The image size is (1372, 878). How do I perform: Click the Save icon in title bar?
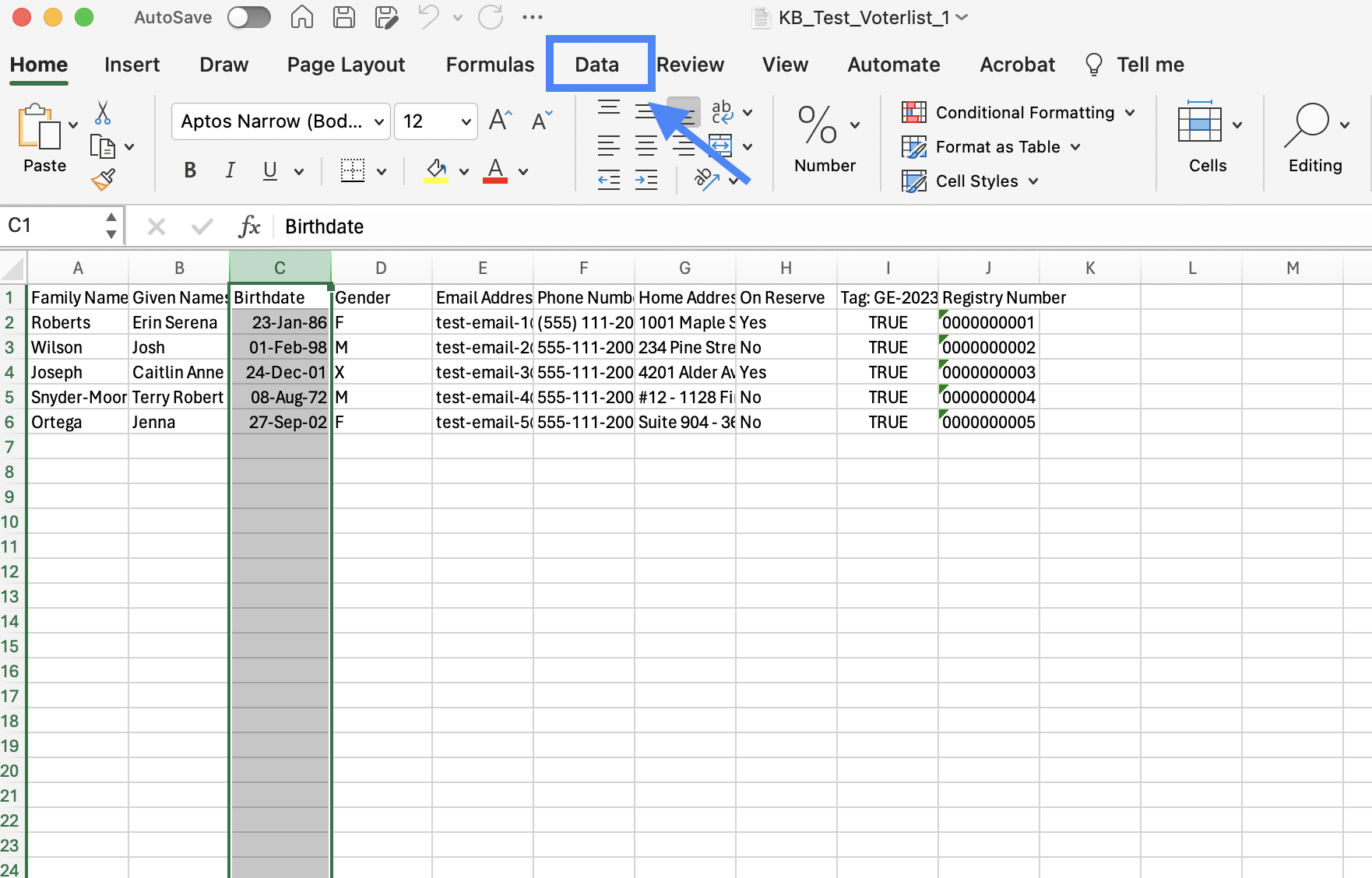[344, 17]
